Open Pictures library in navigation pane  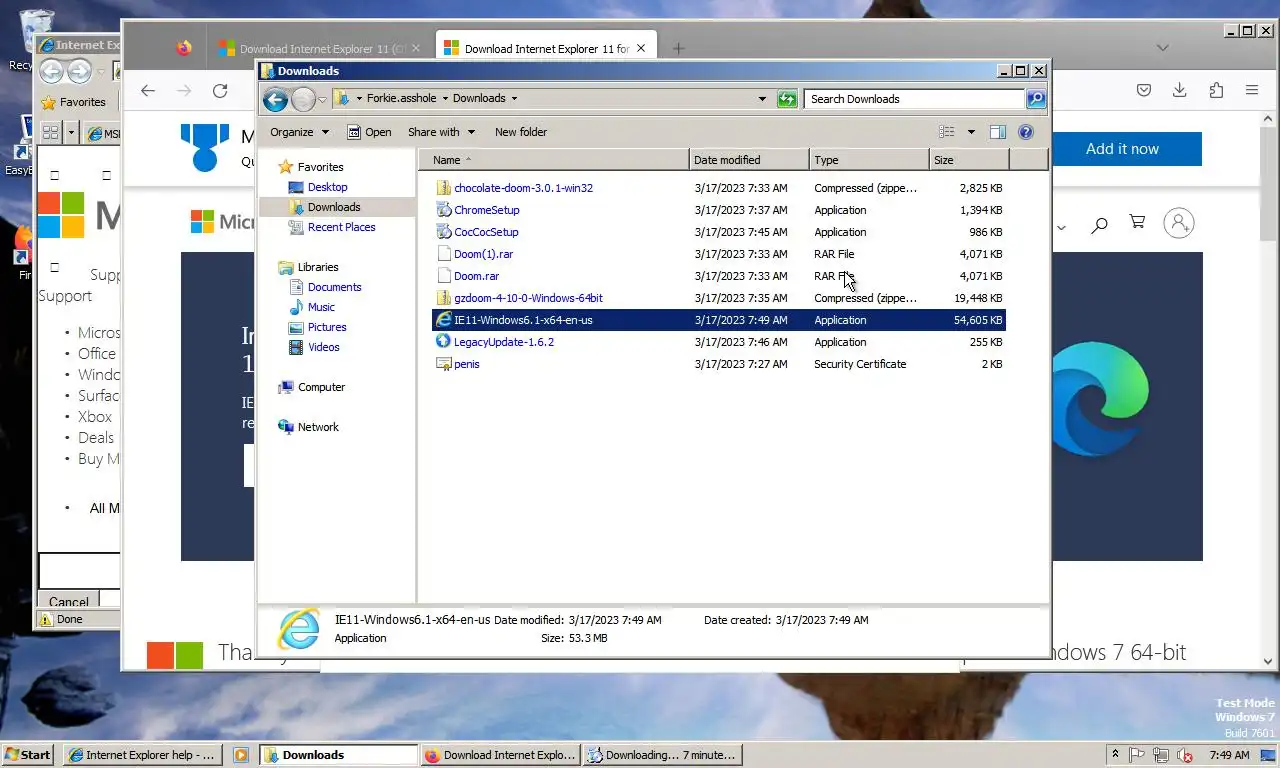click(x=327, y=327)
